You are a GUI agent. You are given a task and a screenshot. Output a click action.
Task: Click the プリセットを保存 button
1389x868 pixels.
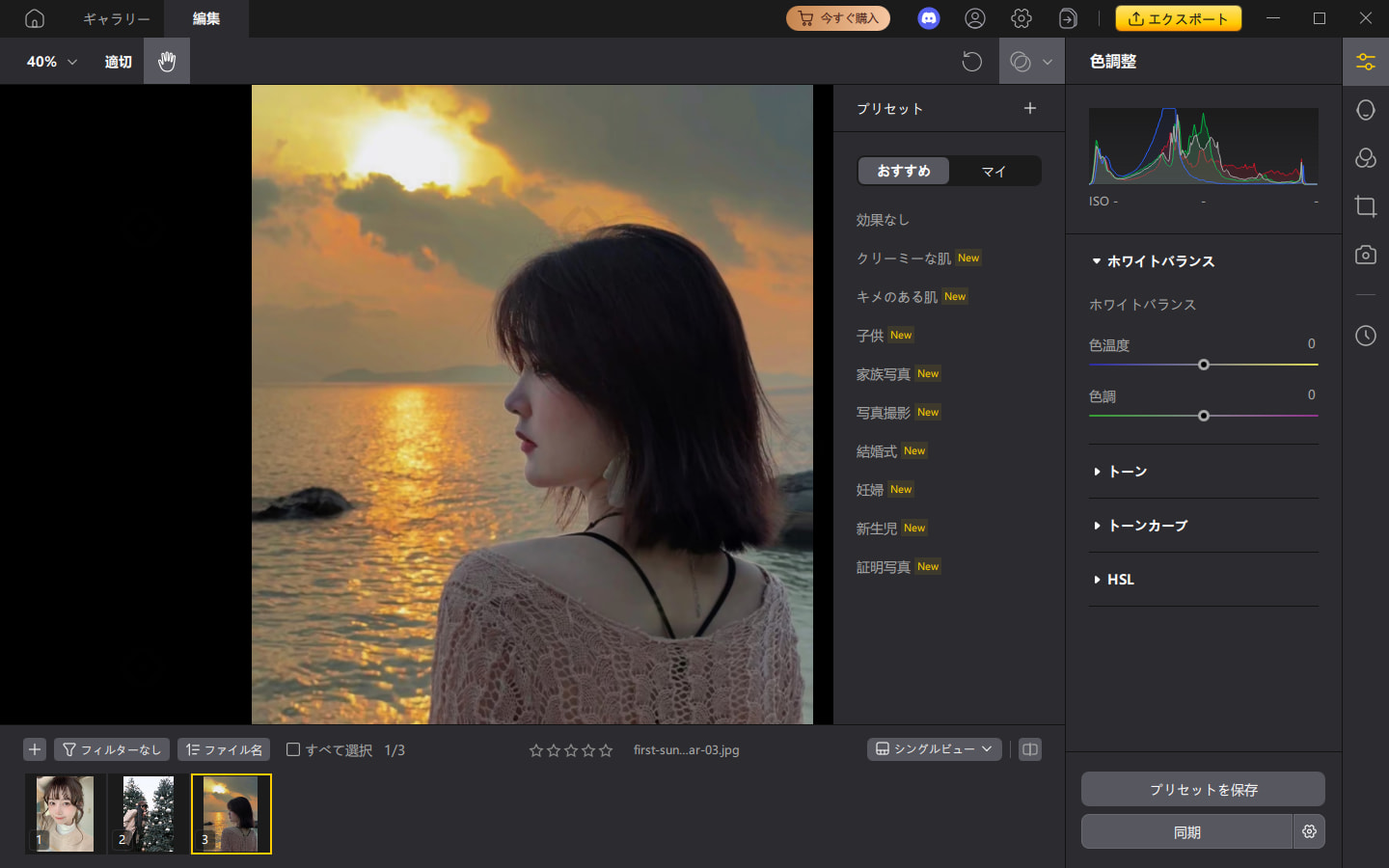pos(1202,789)
